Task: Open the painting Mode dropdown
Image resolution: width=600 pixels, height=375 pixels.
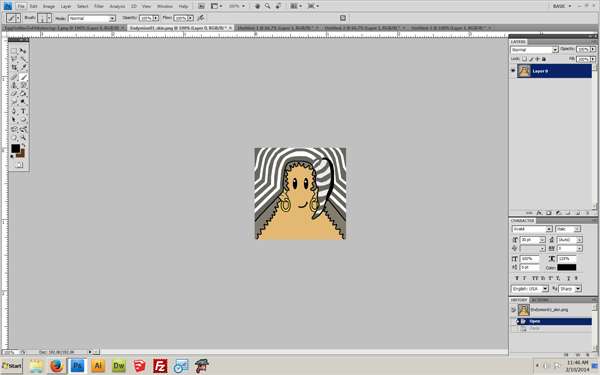Action: pyautogui.click(x=112, y=18)
